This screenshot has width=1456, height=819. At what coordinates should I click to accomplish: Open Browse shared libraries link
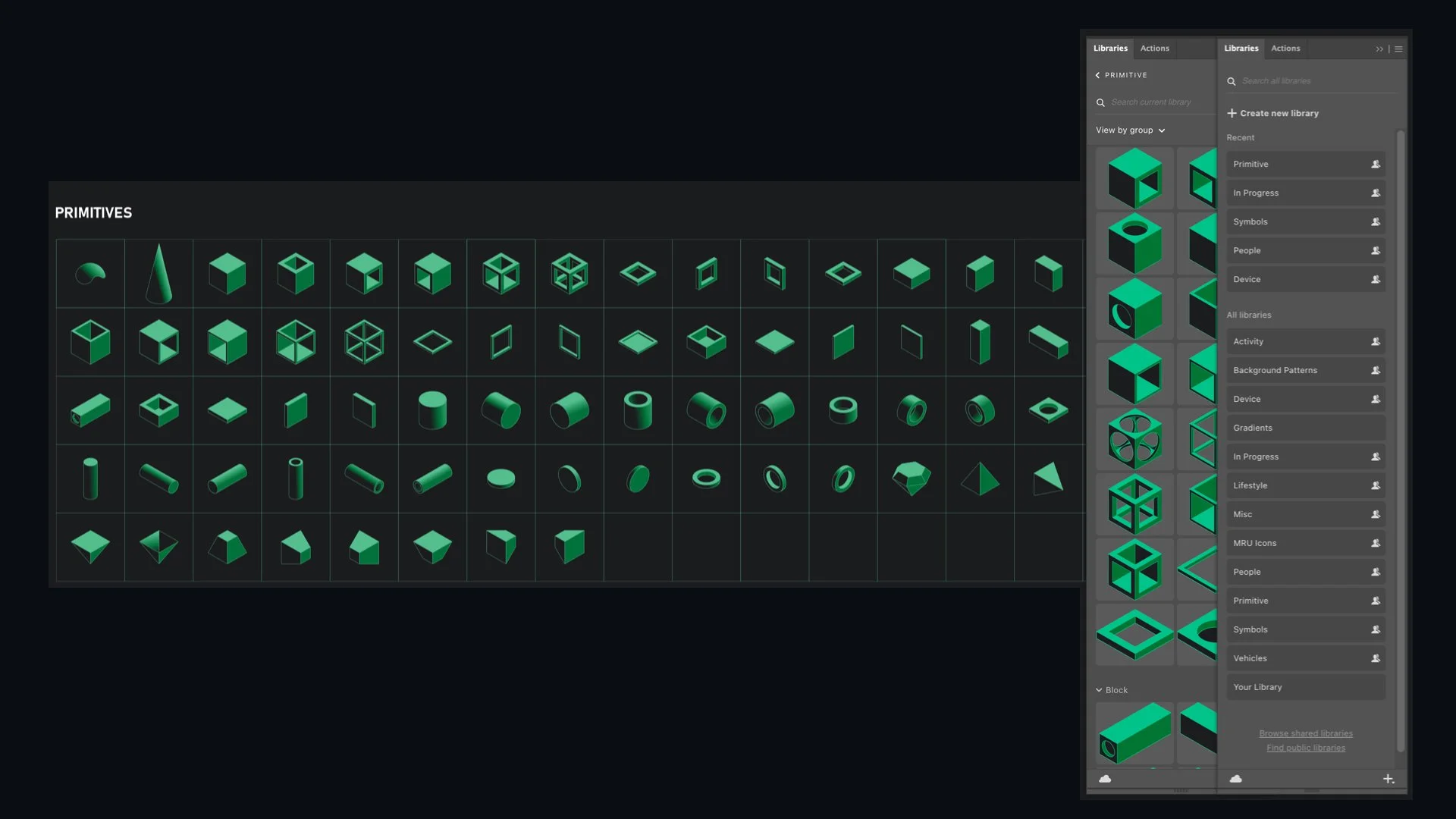(1305, 733)
